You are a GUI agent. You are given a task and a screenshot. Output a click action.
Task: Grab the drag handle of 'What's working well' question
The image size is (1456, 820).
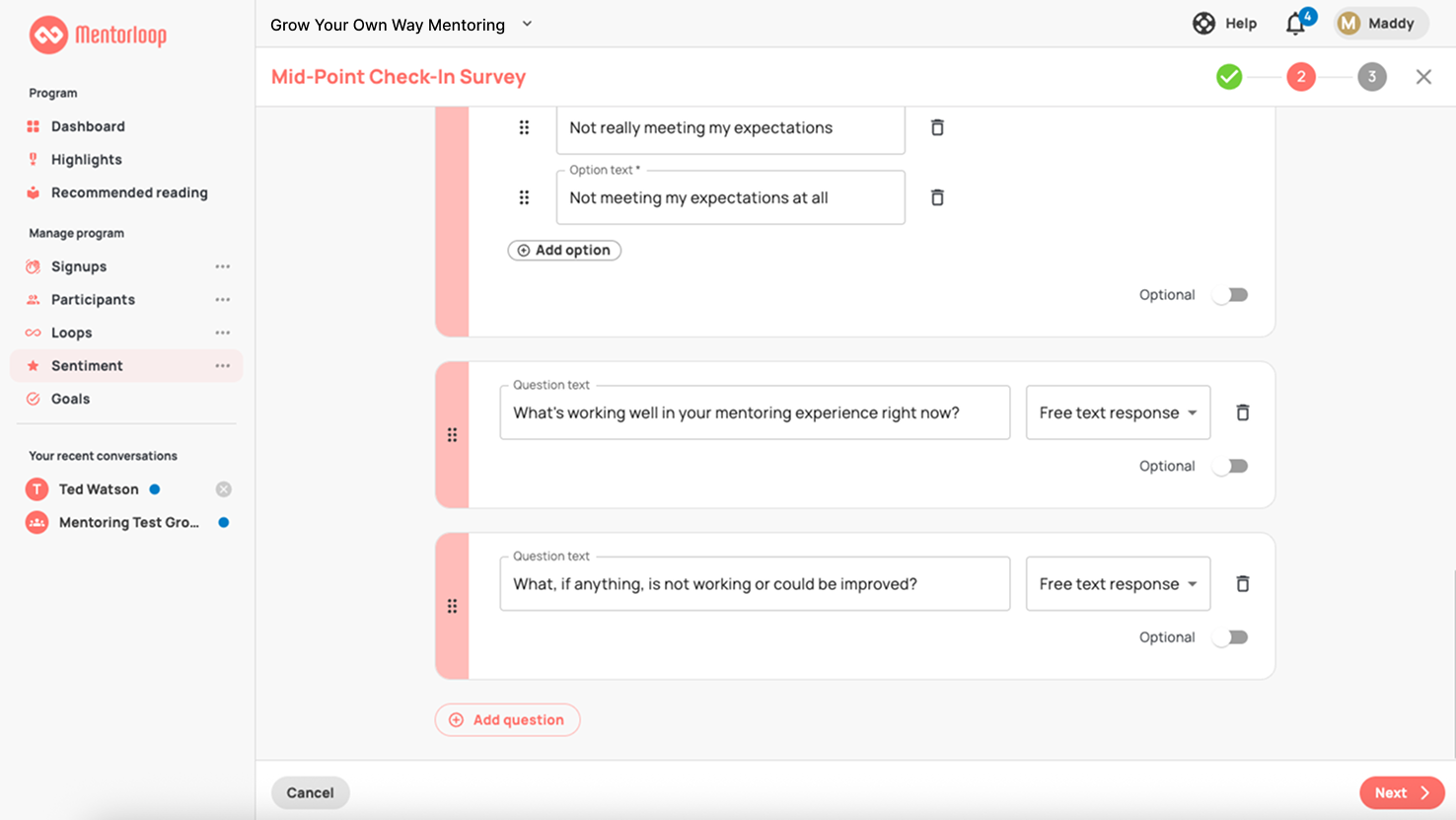[452, 435]
